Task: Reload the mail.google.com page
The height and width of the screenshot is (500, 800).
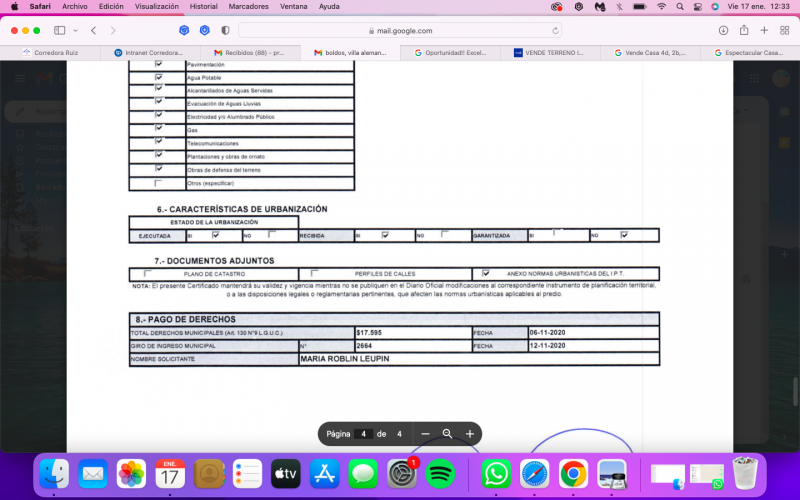Action: [x=555, y=31]
